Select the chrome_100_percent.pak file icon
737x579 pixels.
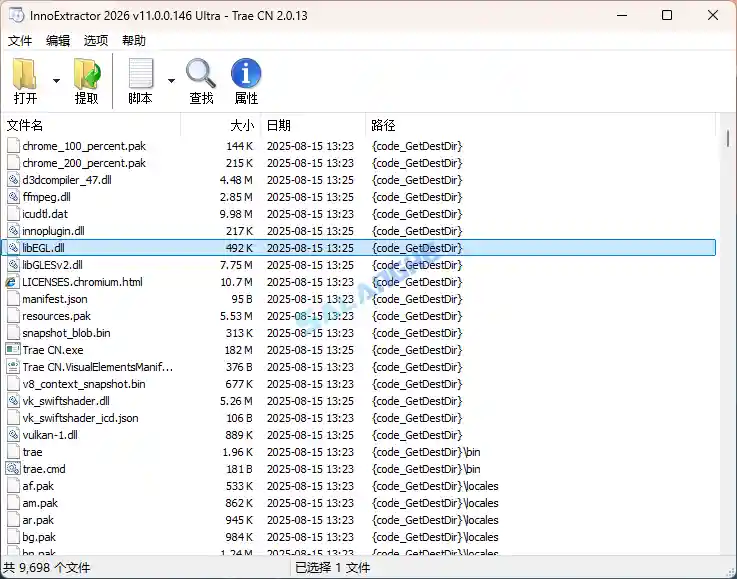[14, 146]
